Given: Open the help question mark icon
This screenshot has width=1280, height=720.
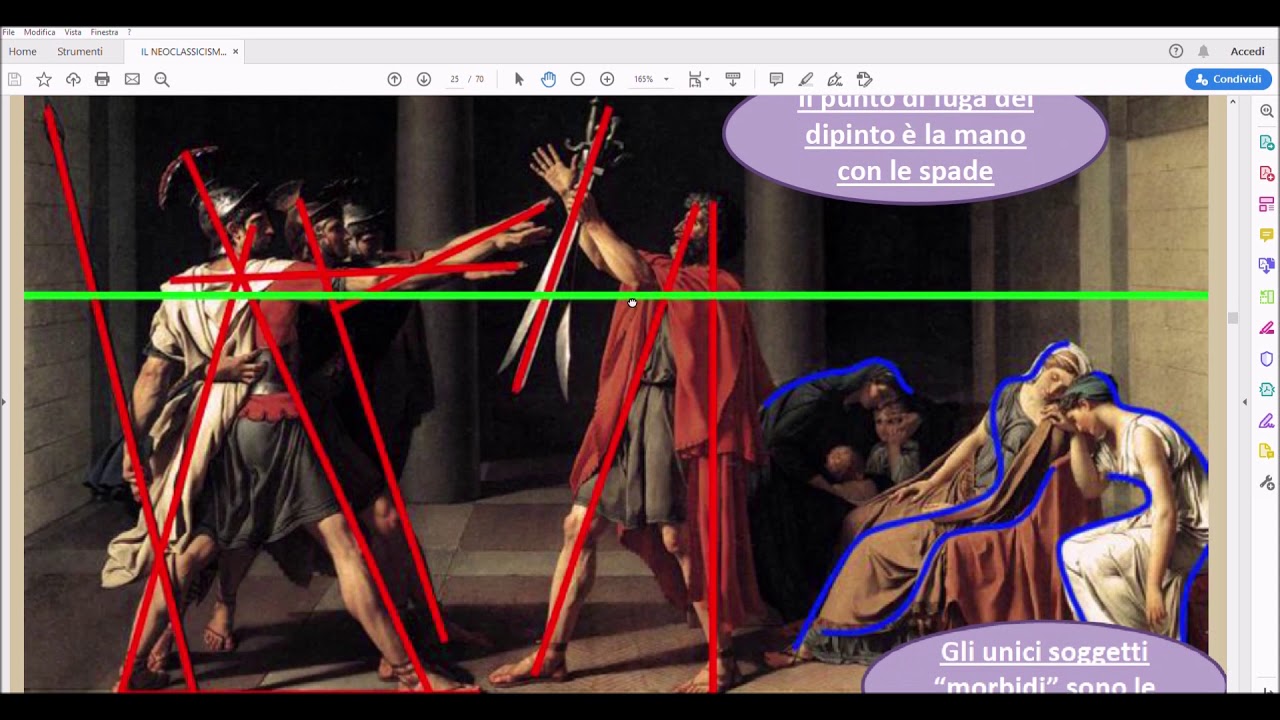Looking at the screenshot, I should point(1176,51).
